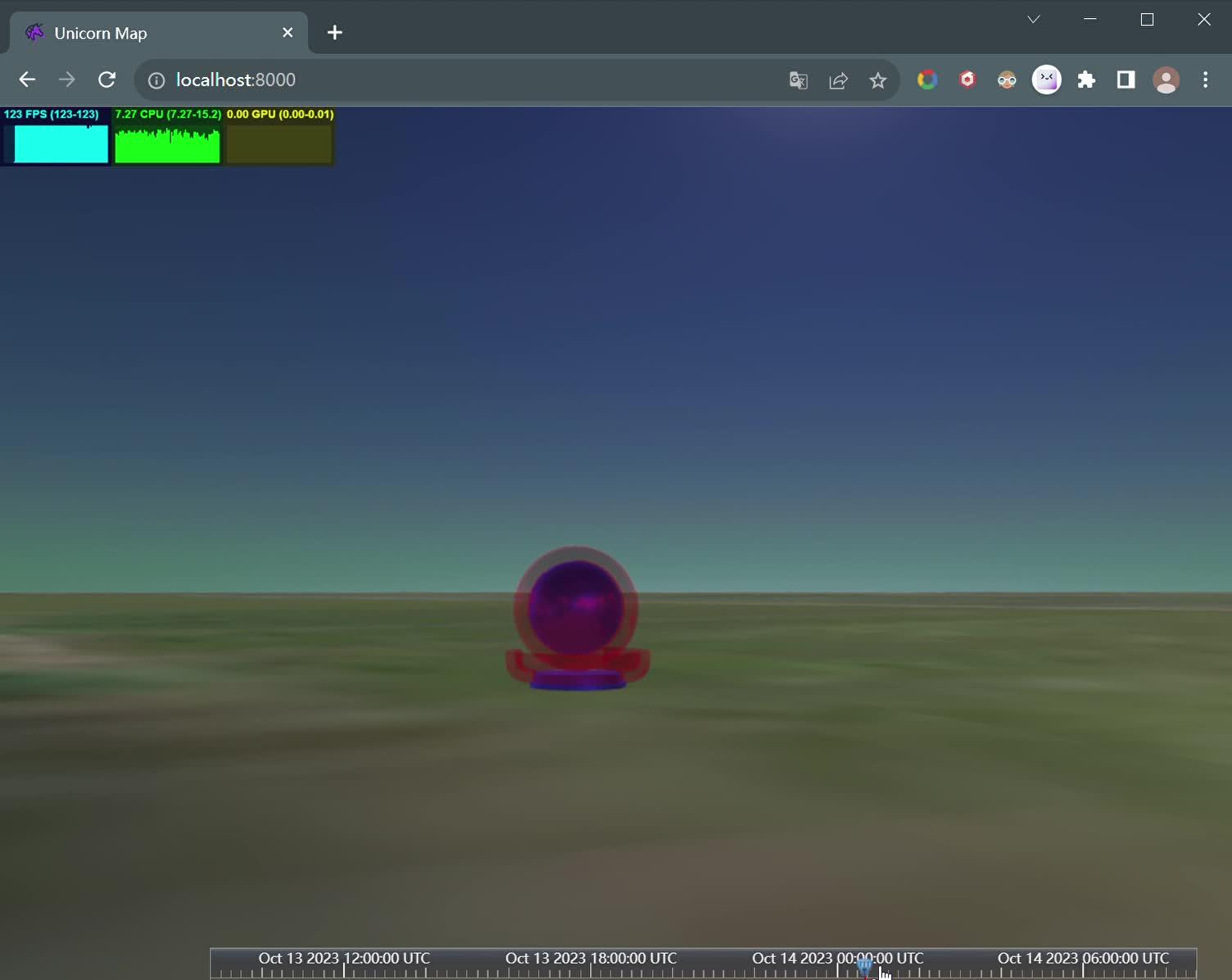The height and width of the screenshot is (980, 1232).
Task: Click the page reload button
Action: [x=106, y=79]
